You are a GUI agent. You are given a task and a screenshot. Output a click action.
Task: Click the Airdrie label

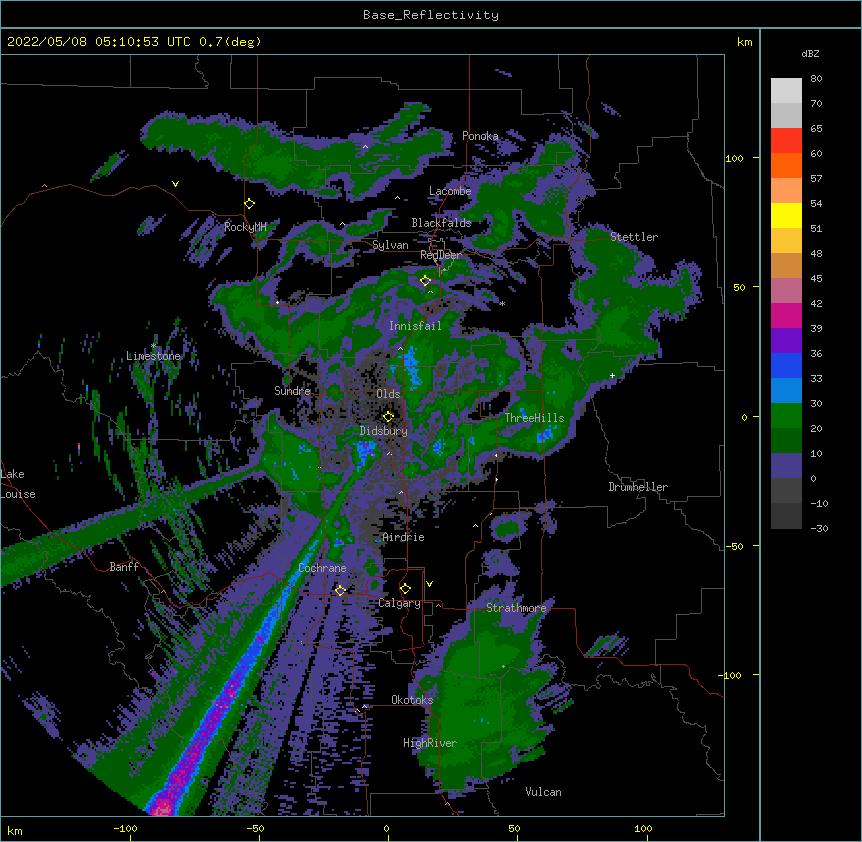click(x=403, y=537)
